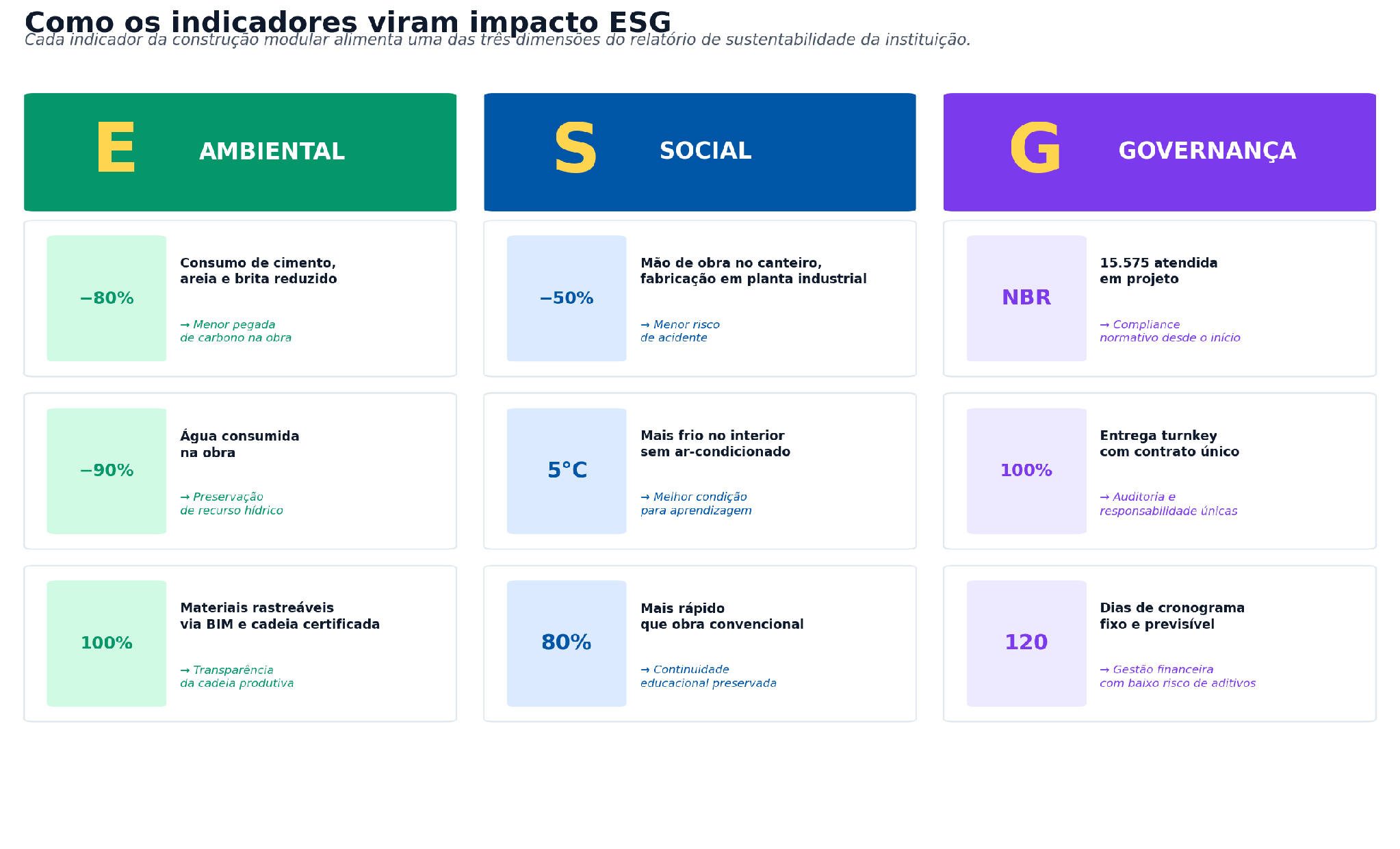
Task: Select "Consumo de cimento, areia e brita reduzido"
Action: 259,271
